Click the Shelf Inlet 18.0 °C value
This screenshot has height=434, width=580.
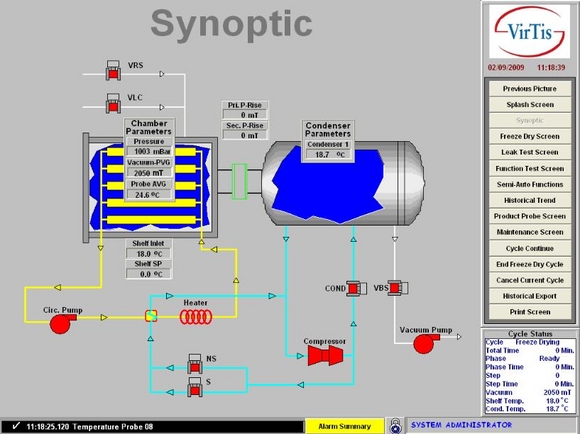coord(149,254)
